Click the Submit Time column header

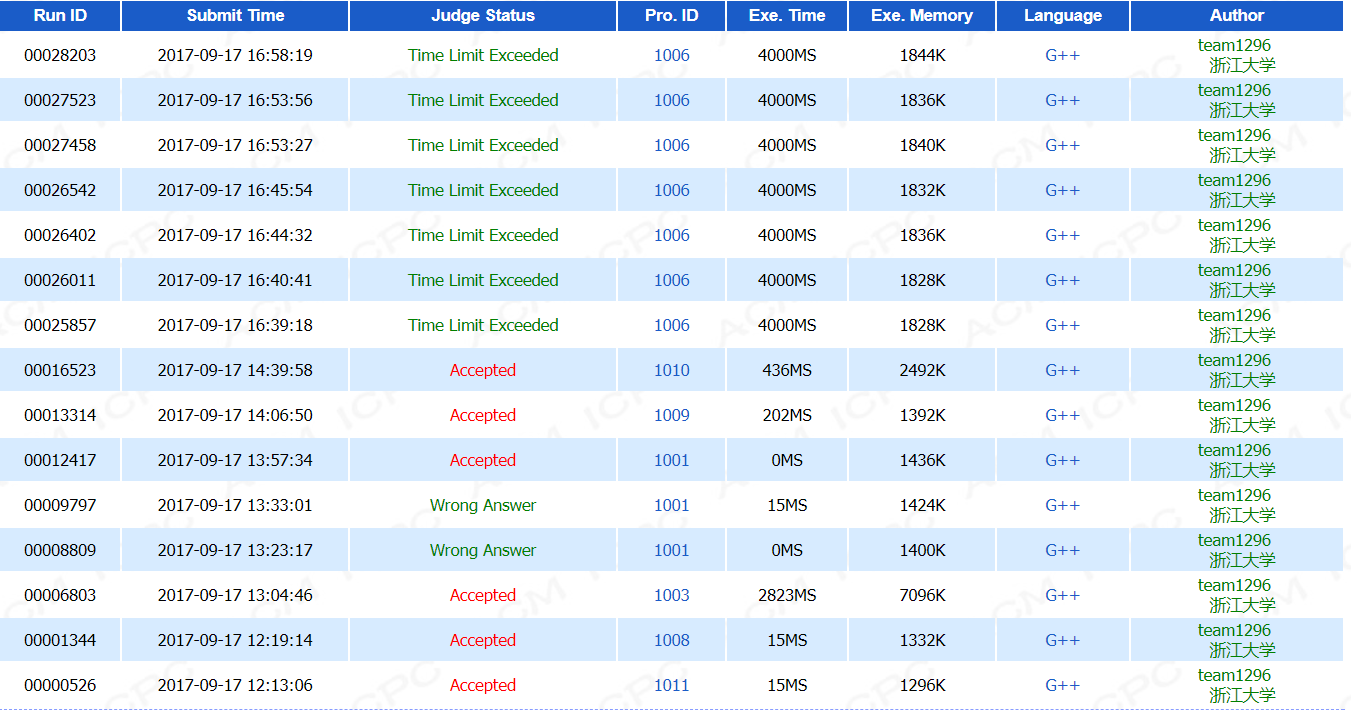235,16
